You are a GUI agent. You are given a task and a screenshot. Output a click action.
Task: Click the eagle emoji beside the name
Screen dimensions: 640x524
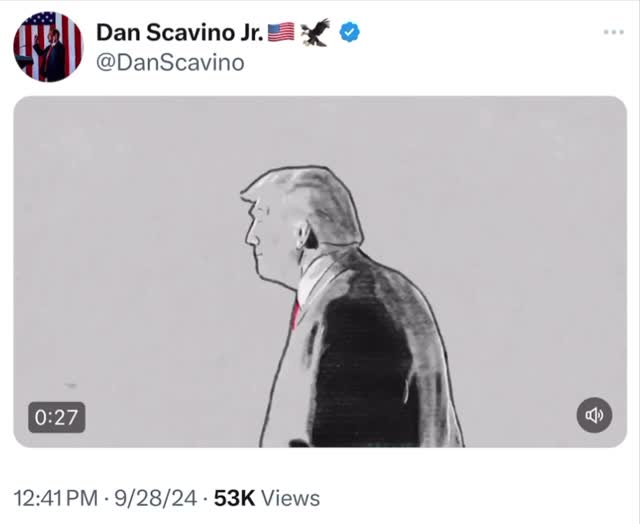pos(314,32)
